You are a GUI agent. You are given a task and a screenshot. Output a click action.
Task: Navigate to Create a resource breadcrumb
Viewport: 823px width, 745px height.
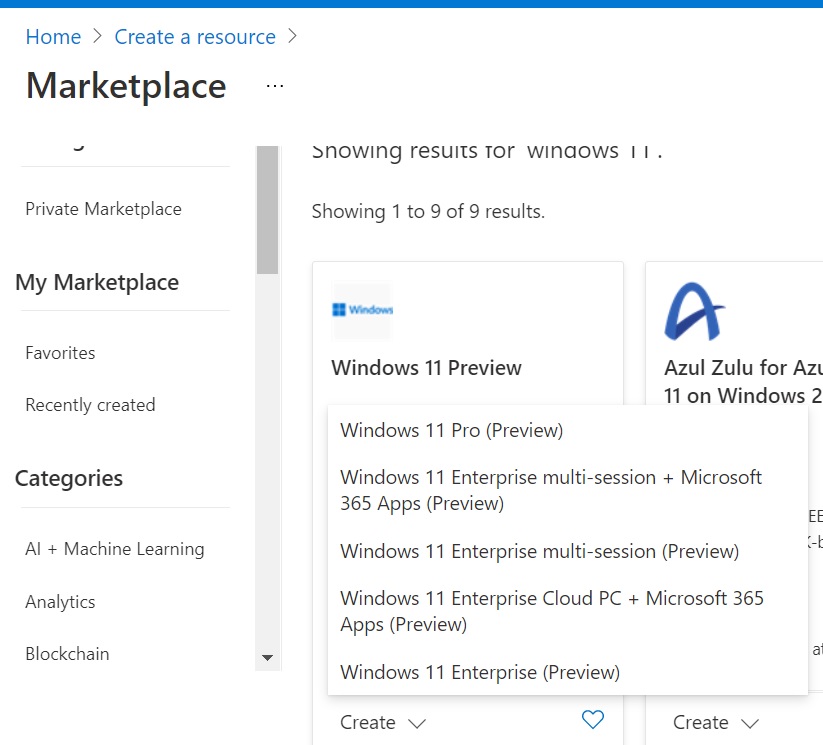(x=195, y=37)
